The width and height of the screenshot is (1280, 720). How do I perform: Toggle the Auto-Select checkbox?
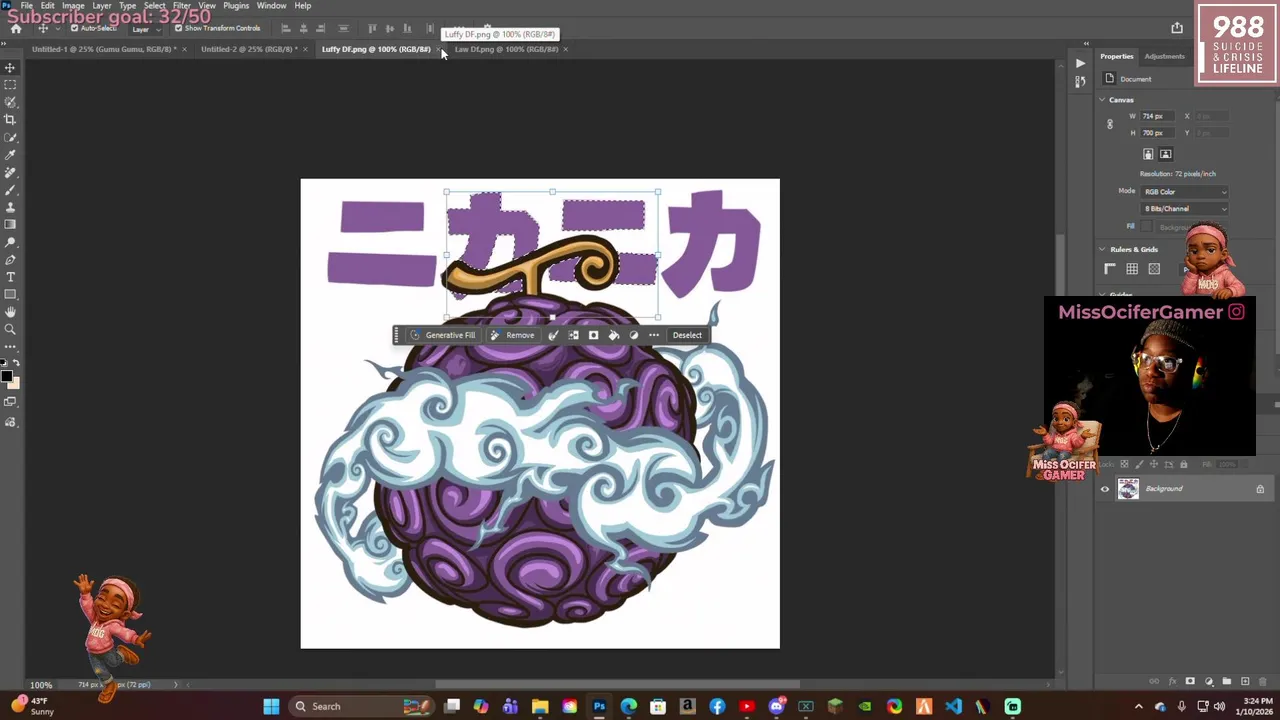pos(74,28)
